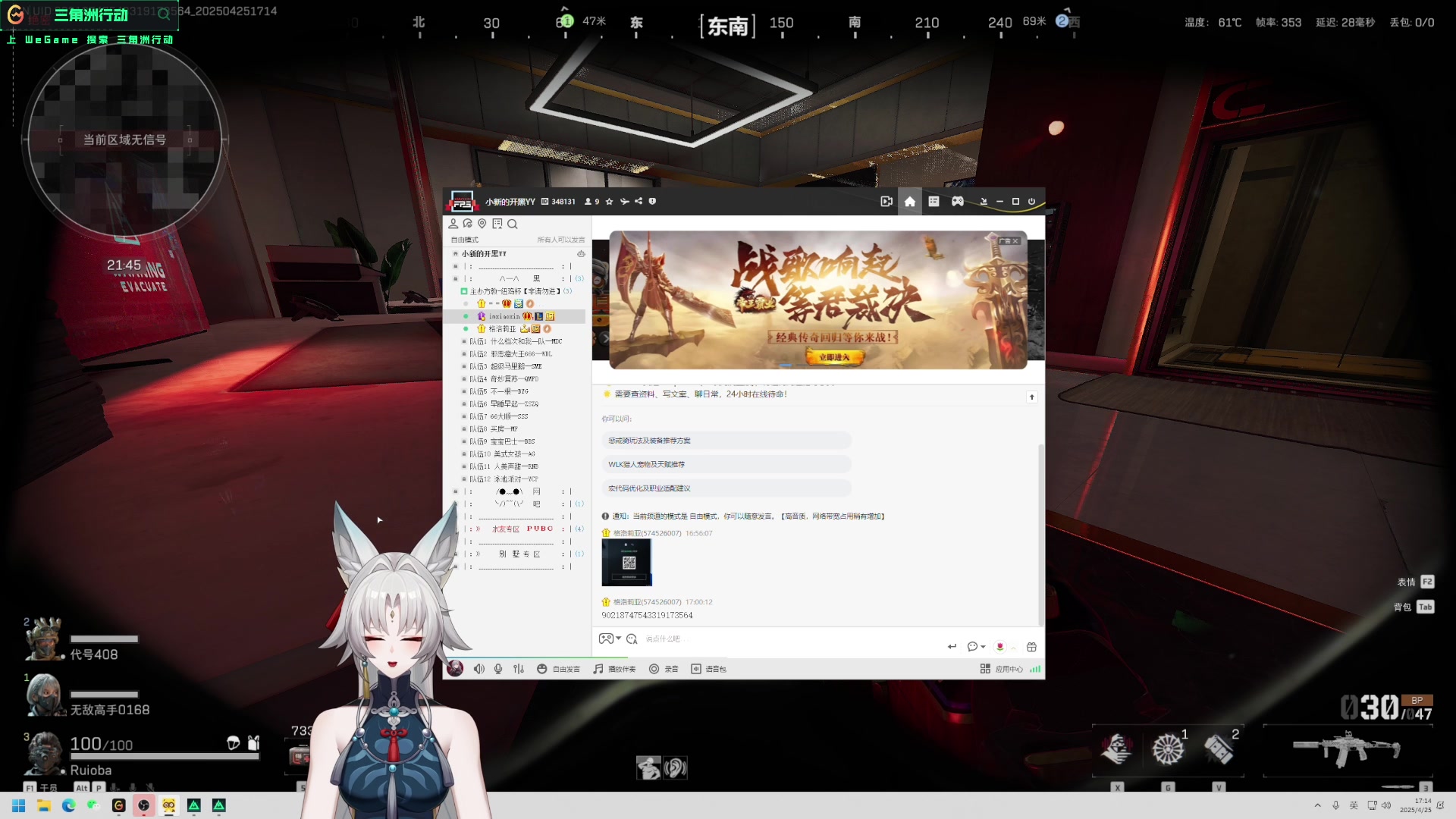This screenshot has height=819, width=1456.
Task: Click the search magnifier in channel list
Action: coord(513,224)
